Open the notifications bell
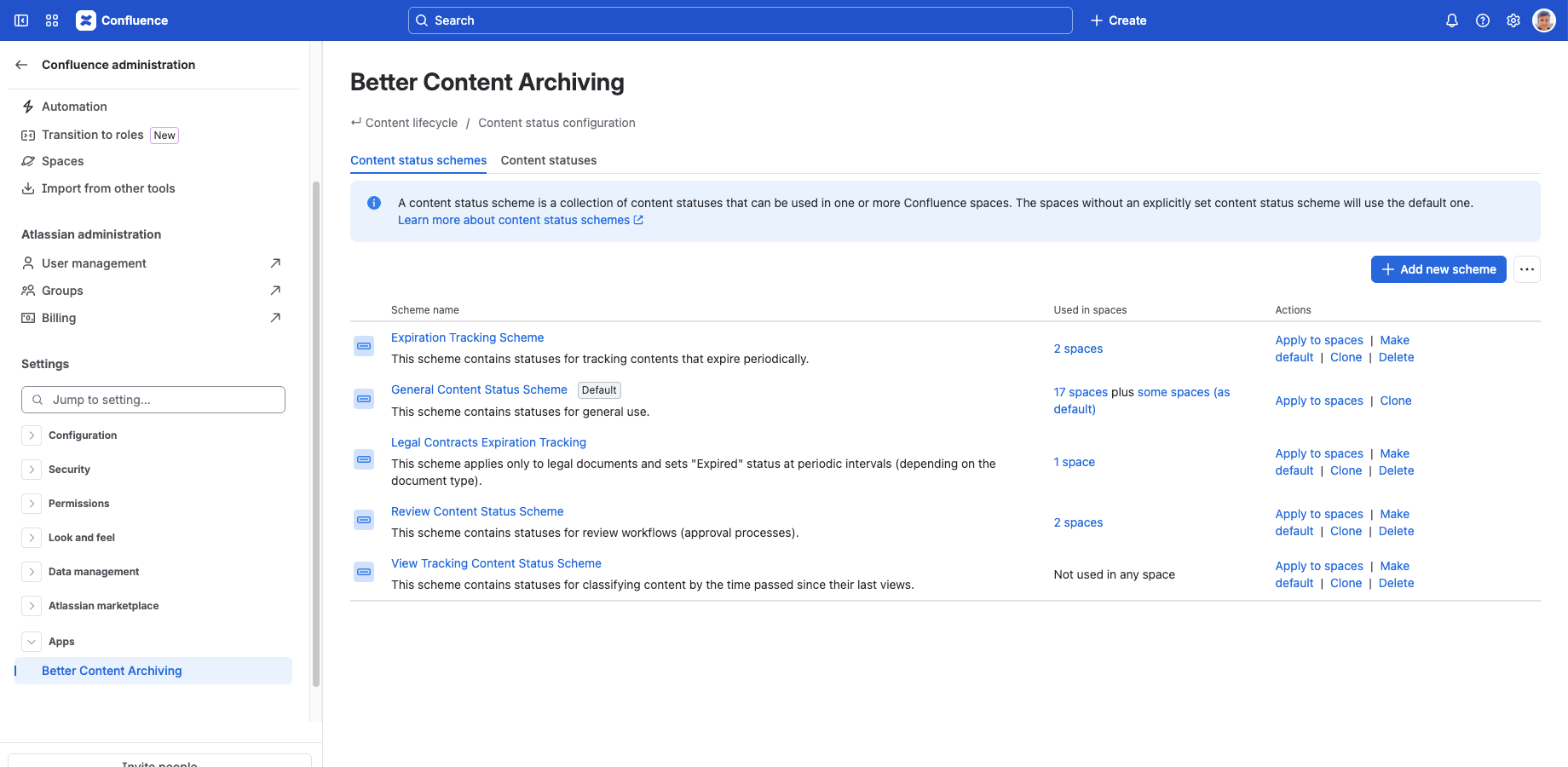Screen dimensions: 1568x767 point(1452,20)
